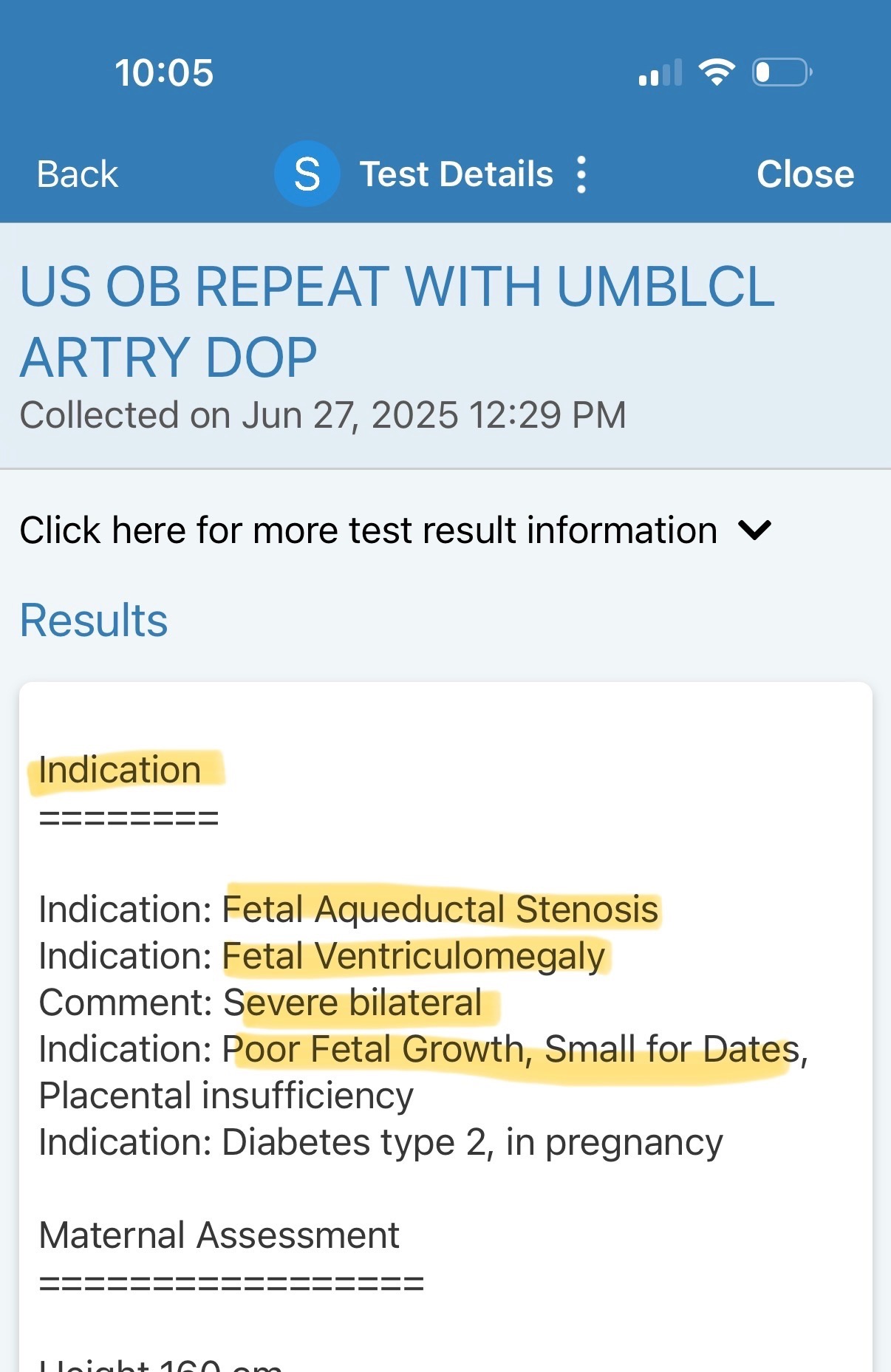Tap the 10:05 clock in status bar
The image size is (891, 1372).
164,73
